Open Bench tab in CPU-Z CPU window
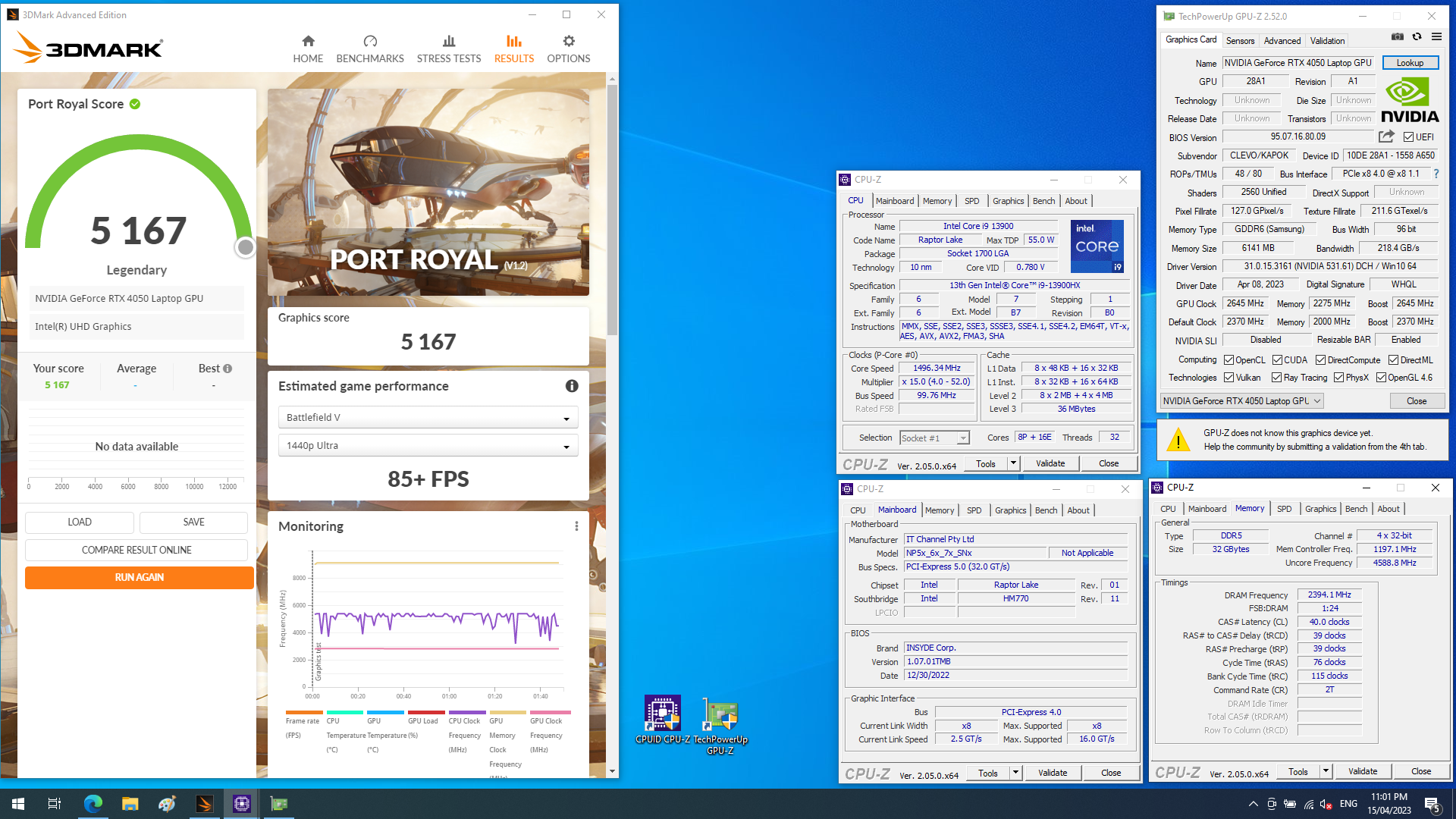Screen dimensions: 1456x819 point(1043,201)
